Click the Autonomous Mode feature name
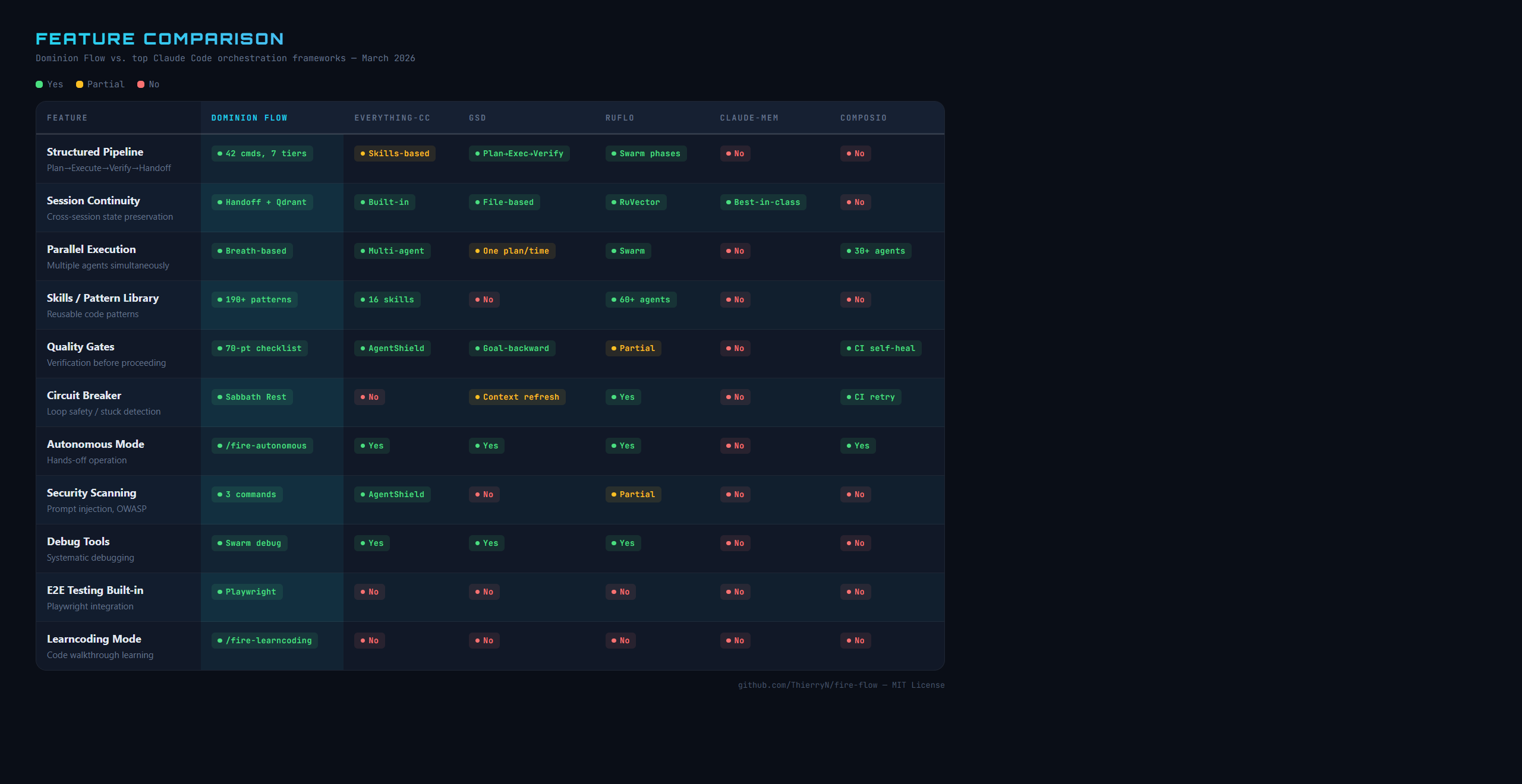Viewport: 1522px width, 784px height. click(96, 444)
